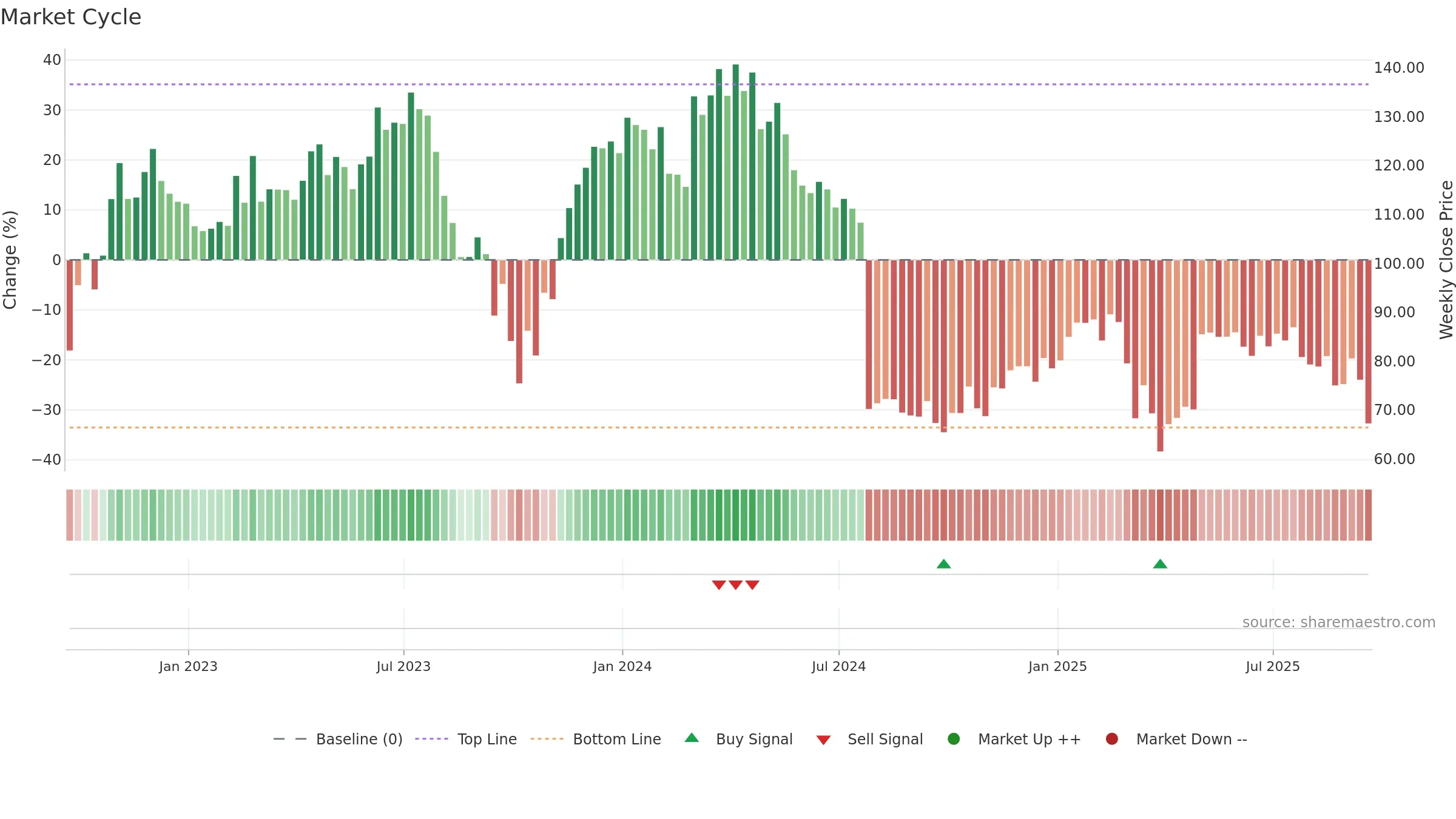
Task: Click the 40 tick on Change axis
Action: coord(52,59)
